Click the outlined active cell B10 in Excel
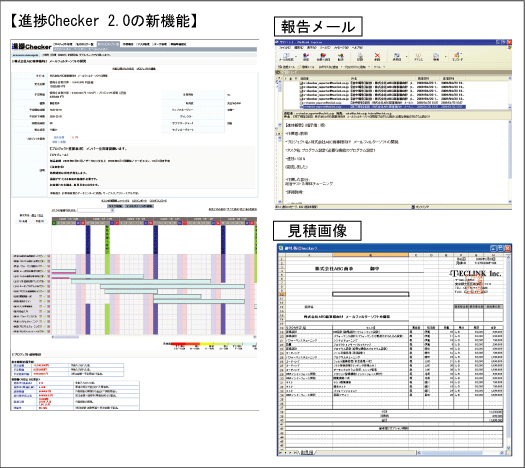The width and height of the screenshot is (525, 468). point(370,294)
